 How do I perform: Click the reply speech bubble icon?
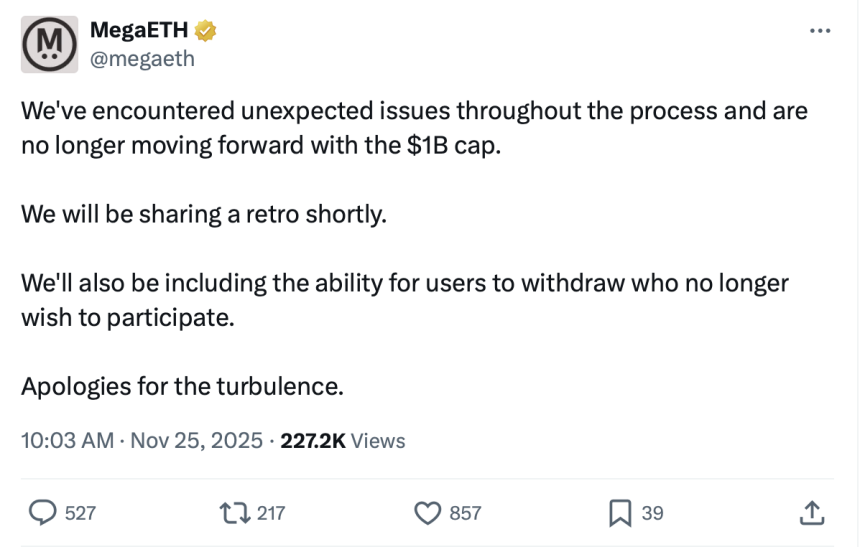tap(41, 513)
